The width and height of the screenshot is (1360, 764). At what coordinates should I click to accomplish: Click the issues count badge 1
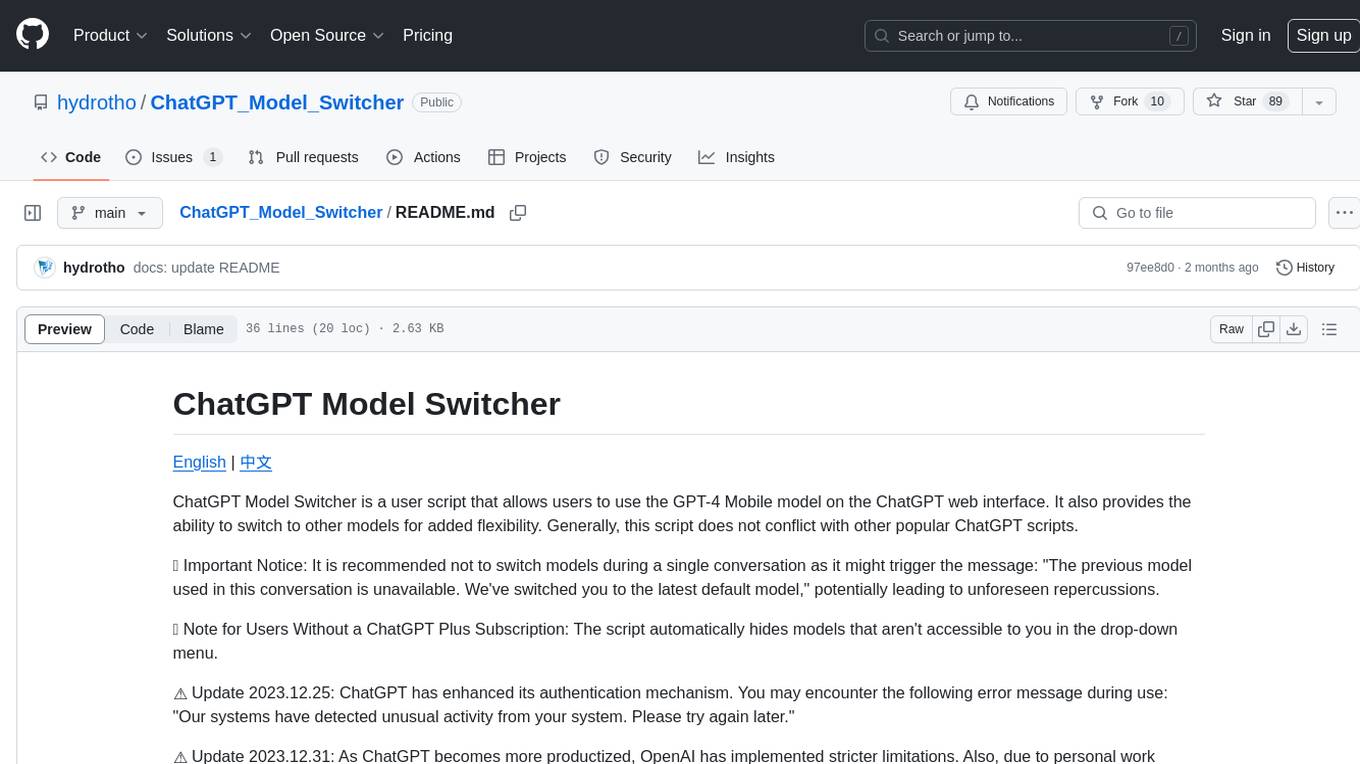[212, 157]
